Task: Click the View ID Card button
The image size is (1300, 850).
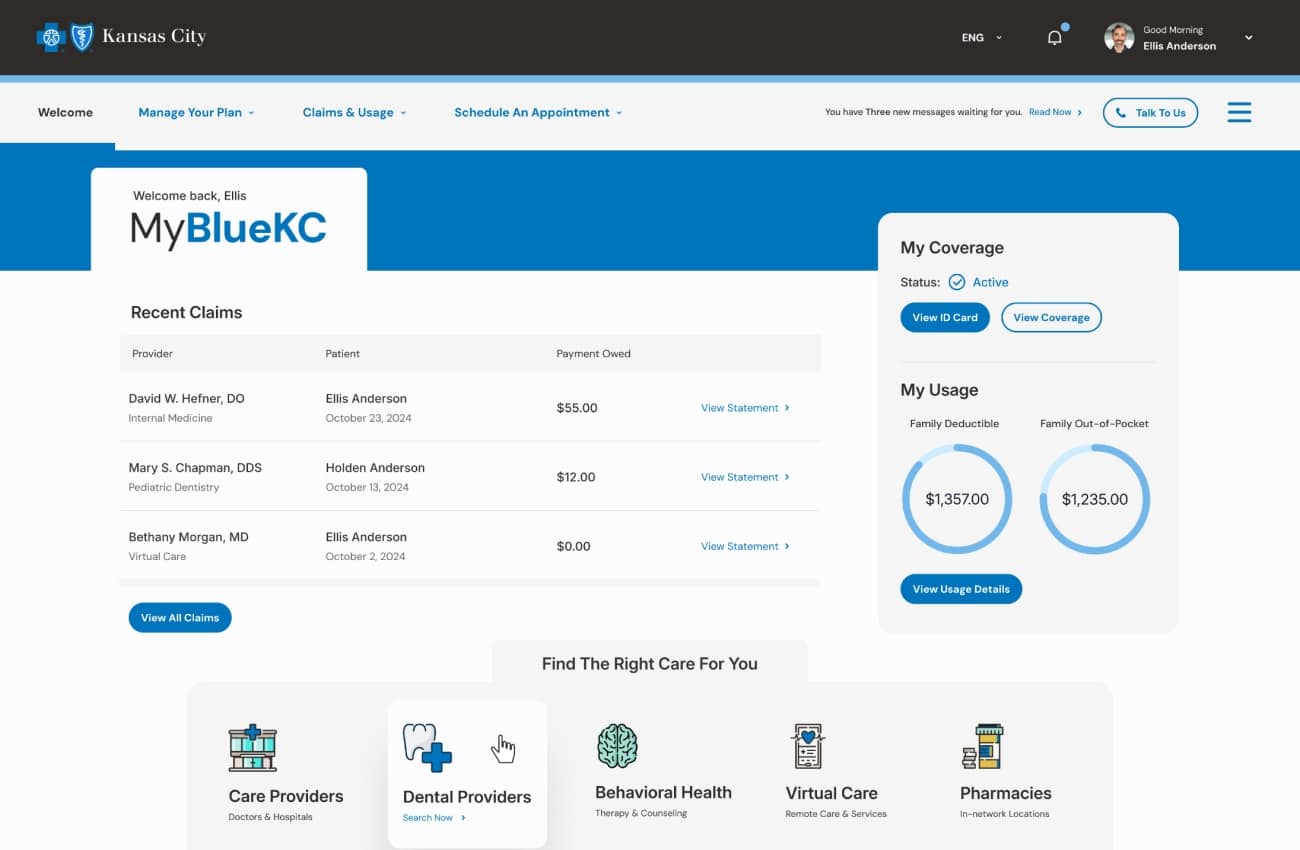Action: tap(945, 317)
